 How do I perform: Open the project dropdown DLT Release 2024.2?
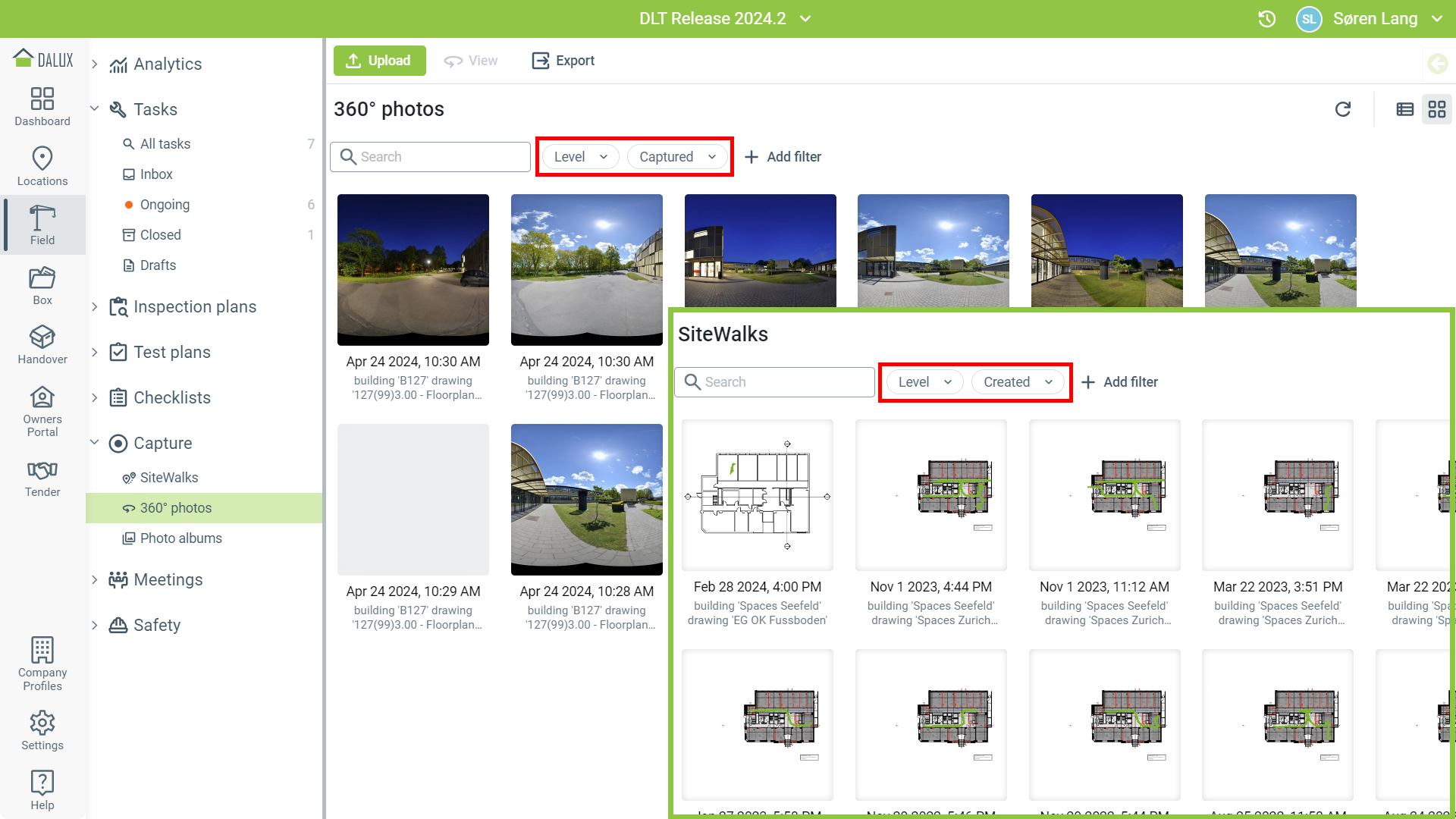coord(725,19)
